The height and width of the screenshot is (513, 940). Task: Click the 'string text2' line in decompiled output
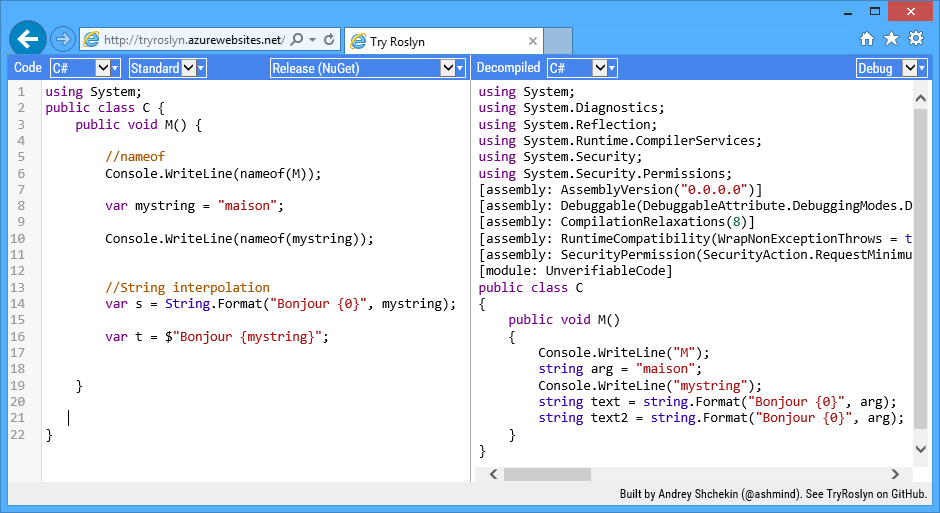click(x=721, y=418)
